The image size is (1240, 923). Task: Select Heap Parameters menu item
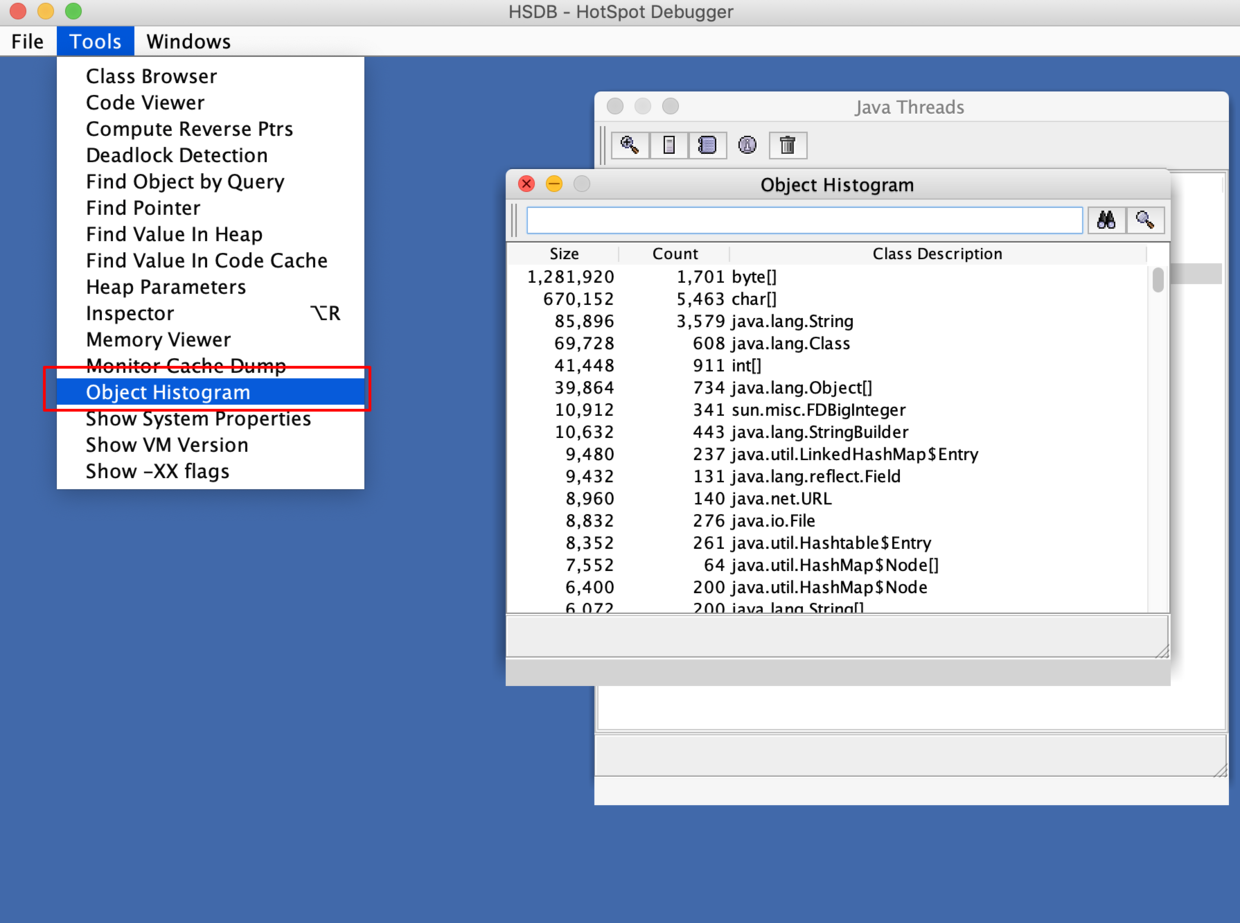165,287
